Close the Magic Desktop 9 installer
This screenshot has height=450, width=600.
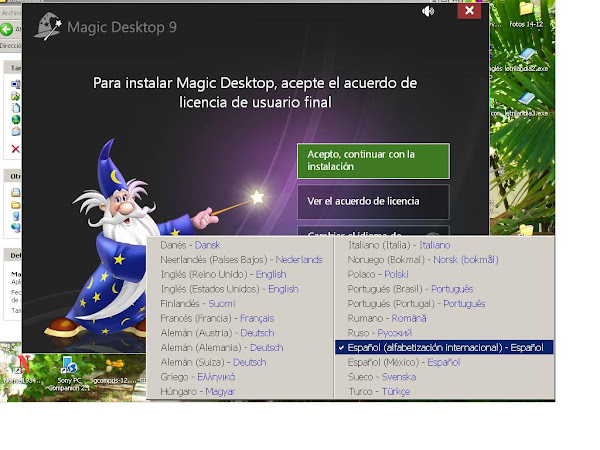(x=469, y=11)
